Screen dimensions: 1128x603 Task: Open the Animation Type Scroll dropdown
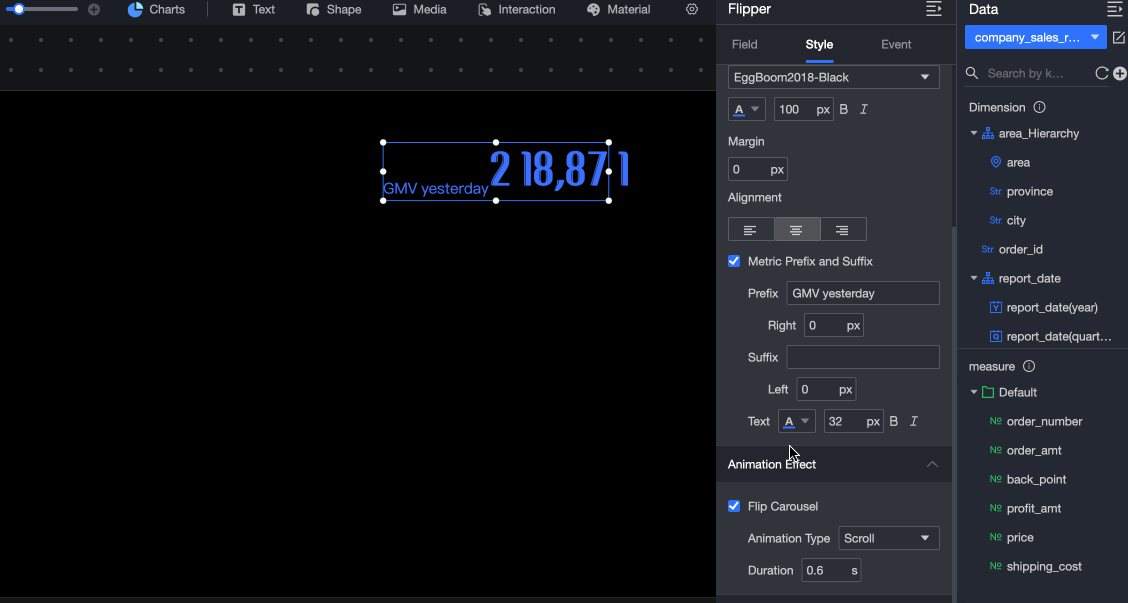click(x=888, y=538)
